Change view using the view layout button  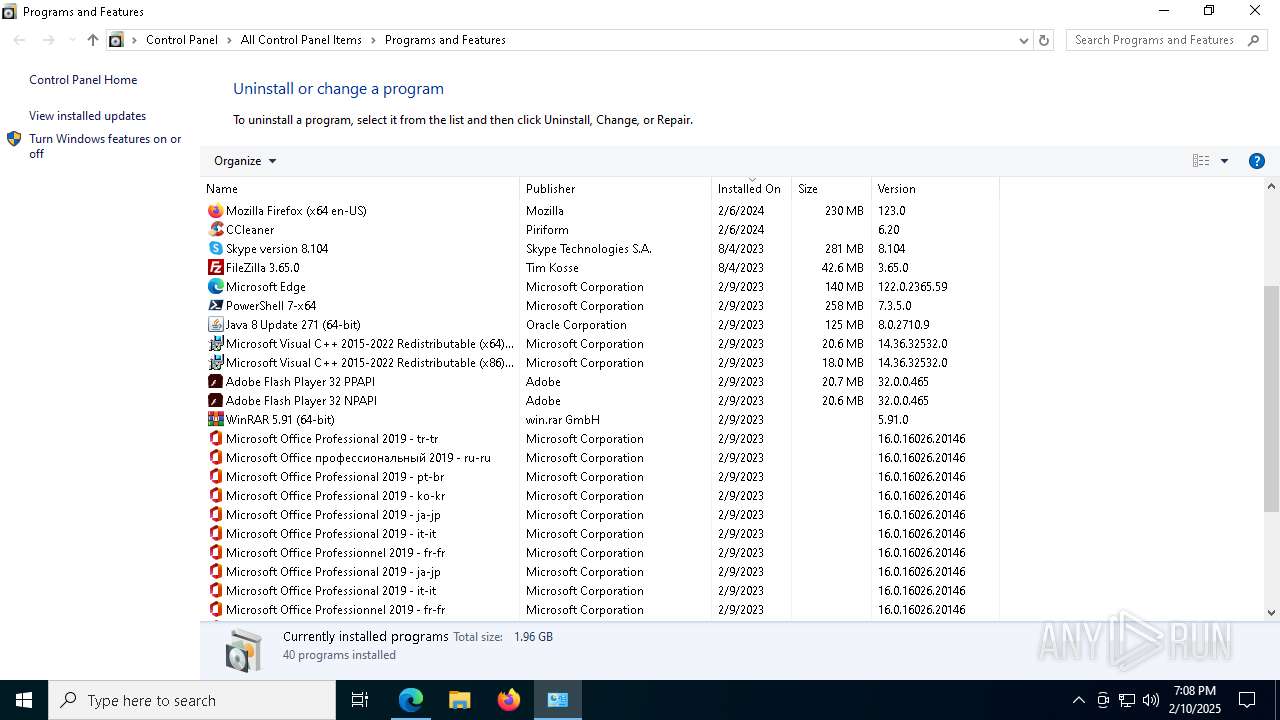coord(1201,161)
